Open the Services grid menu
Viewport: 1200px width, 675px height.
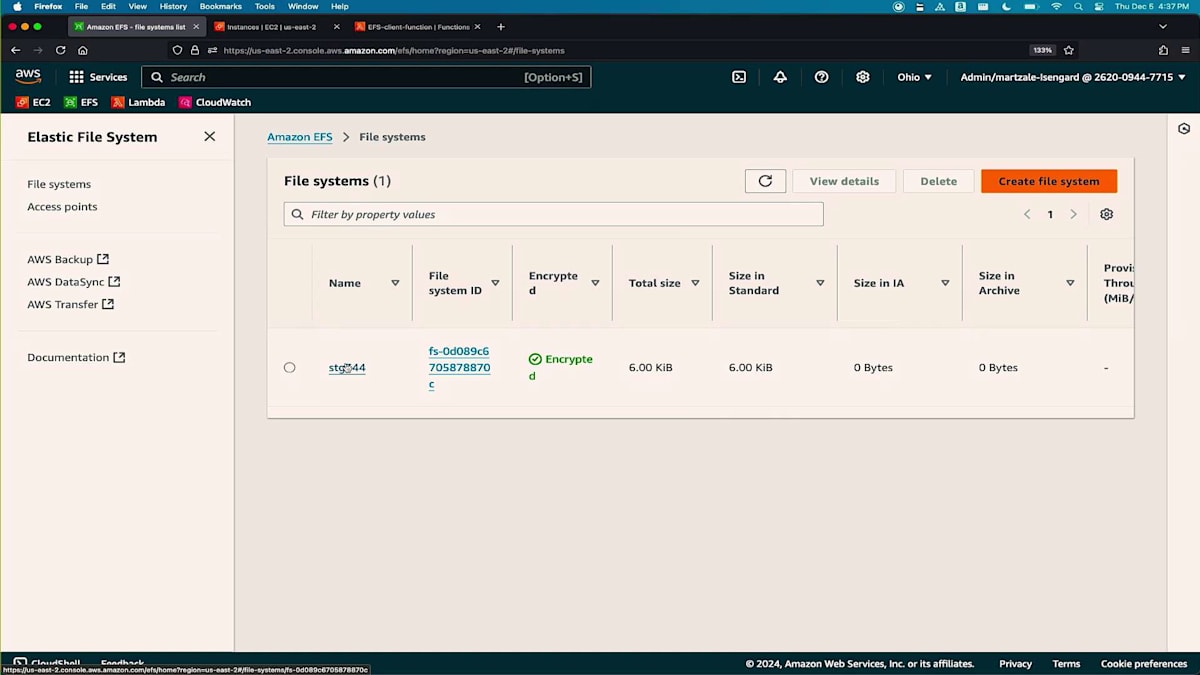pos(97,77)
